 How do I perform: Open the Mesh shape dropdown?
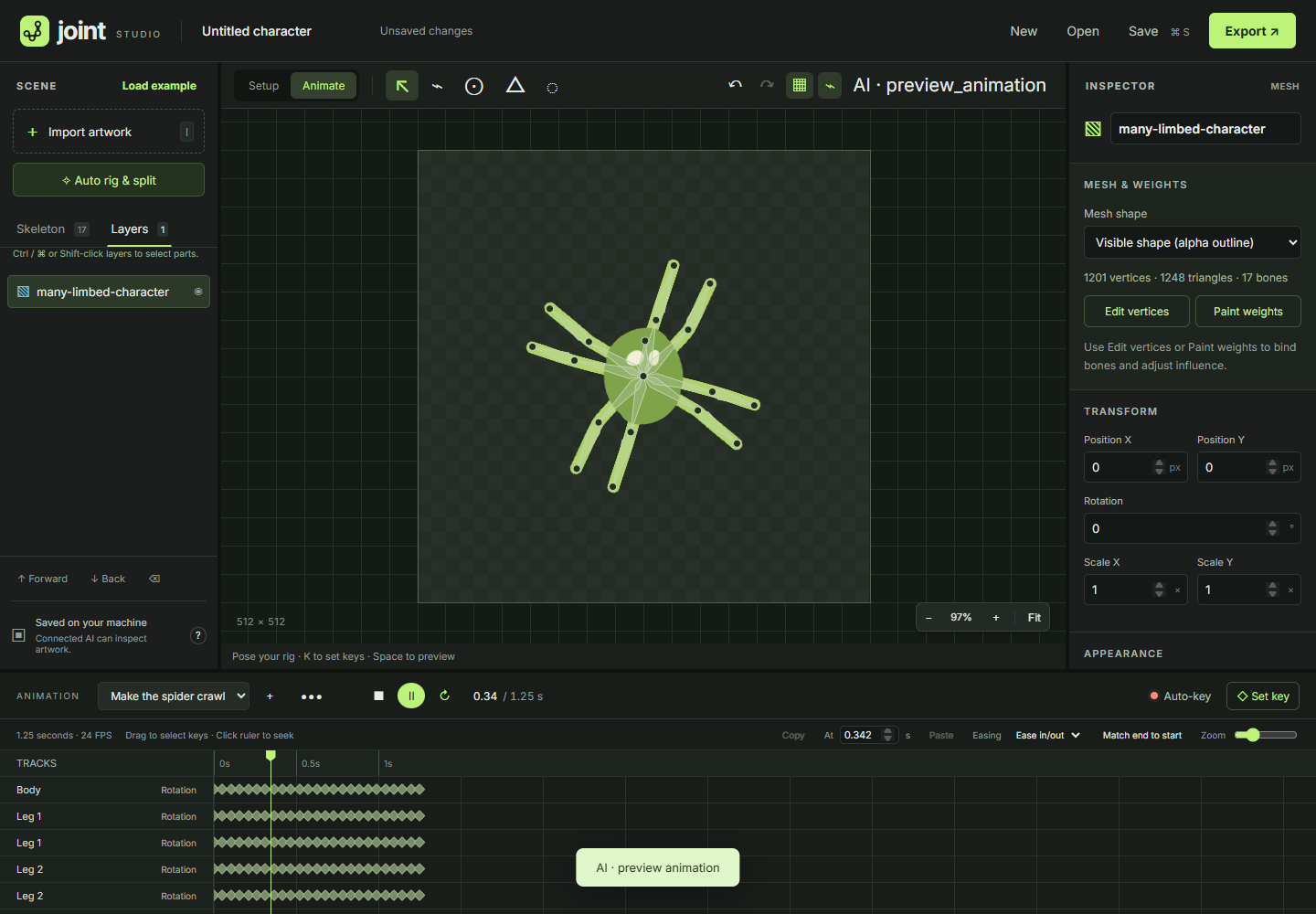click(x=1192, y=242)
